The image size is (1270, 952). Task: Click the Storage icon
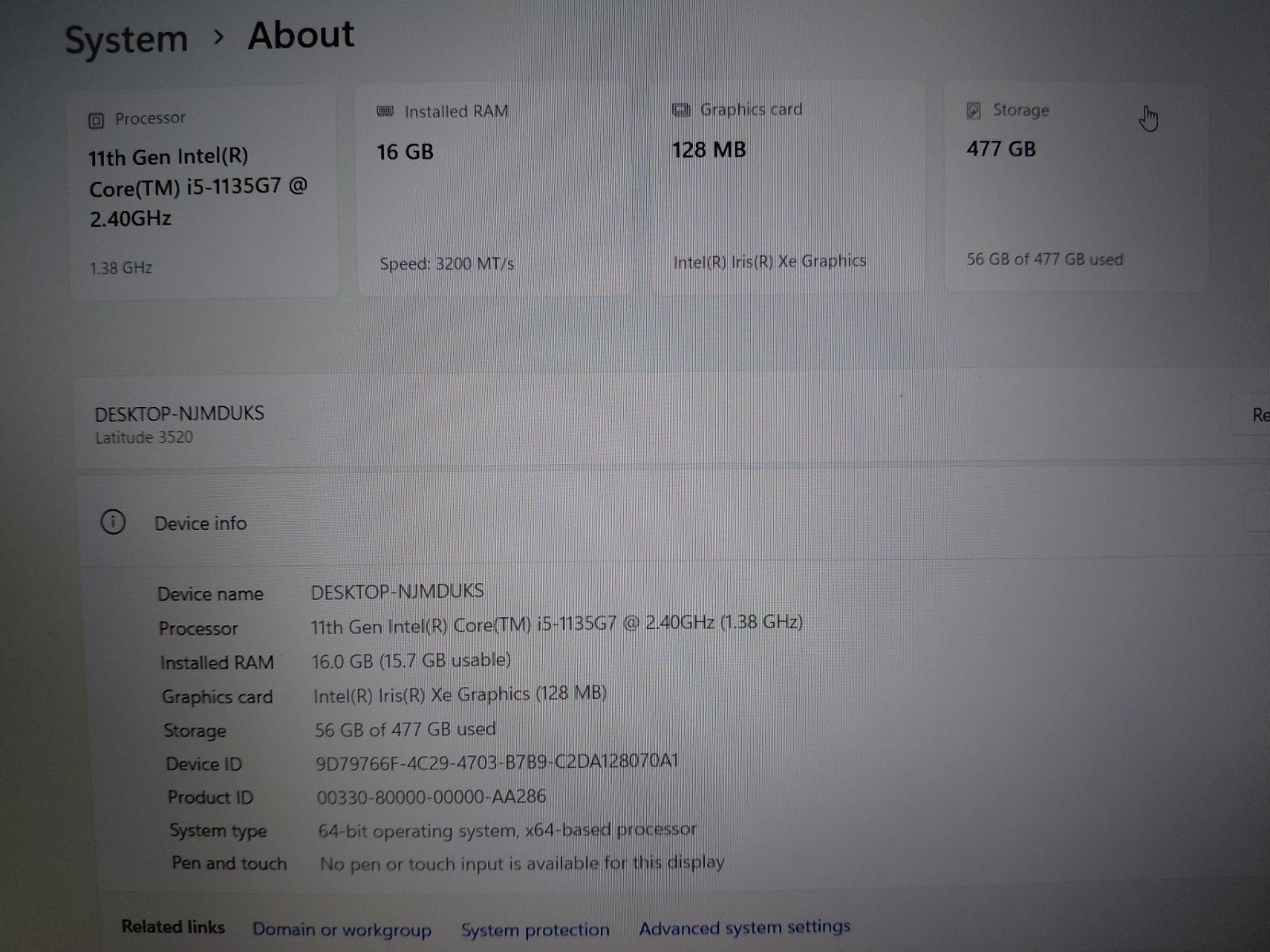coord(974,110)
